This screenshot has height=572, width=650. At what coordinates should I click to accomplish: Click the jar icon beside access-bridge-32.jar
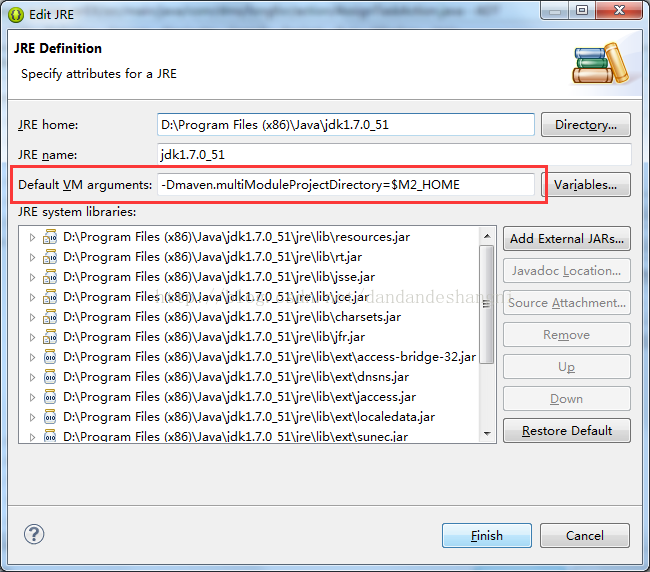tap(50, 357)
